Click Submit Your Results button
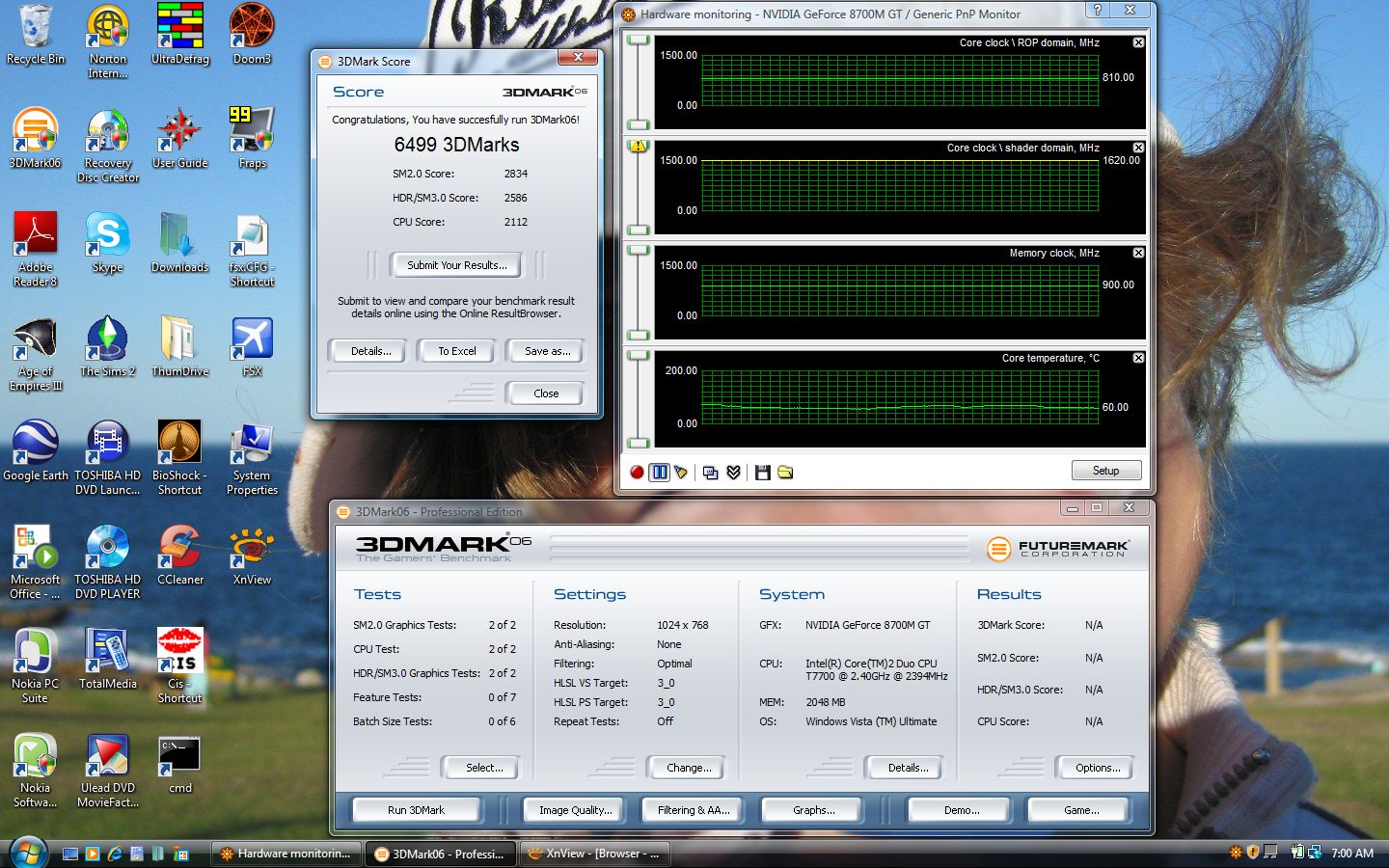This screenshot has height=868, width=1389. click(x=456, y=265)
